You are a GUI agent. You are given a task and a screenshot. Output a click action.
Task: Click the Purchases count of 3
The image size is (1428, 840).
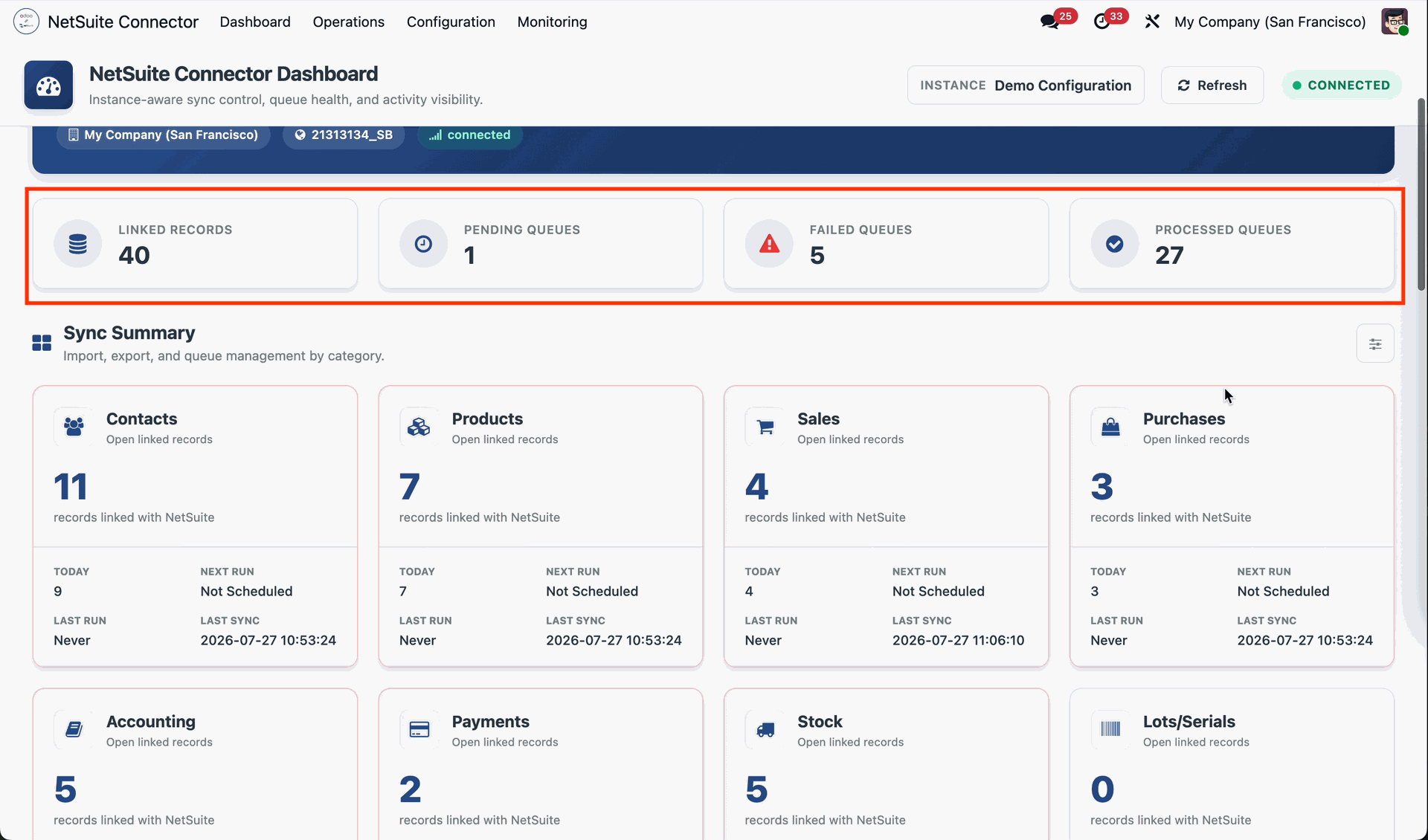[1102, 487]
